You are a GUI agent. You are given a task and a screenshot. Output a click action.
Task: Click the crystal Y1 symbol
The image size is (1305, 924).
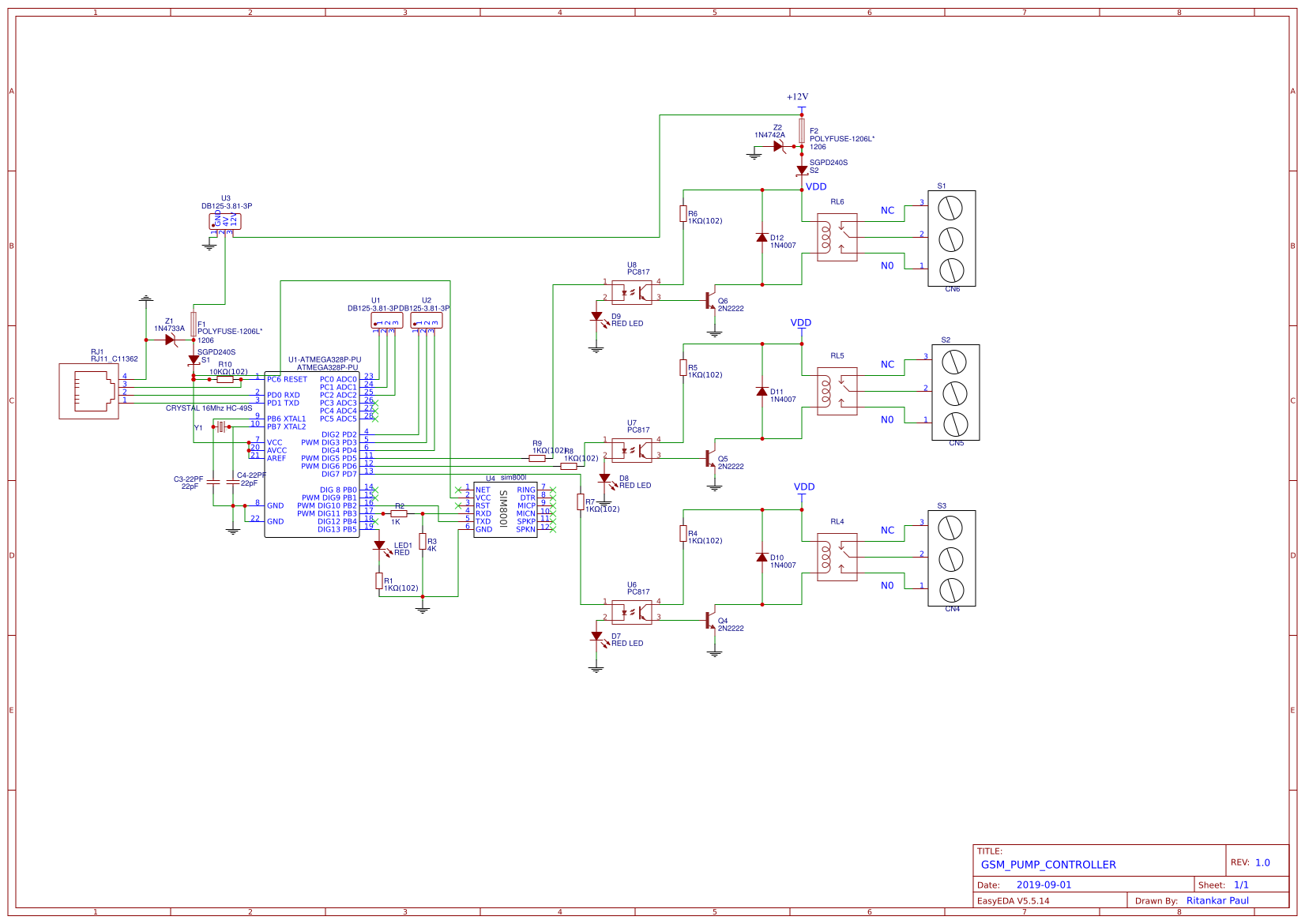click(x=222, y=427)
